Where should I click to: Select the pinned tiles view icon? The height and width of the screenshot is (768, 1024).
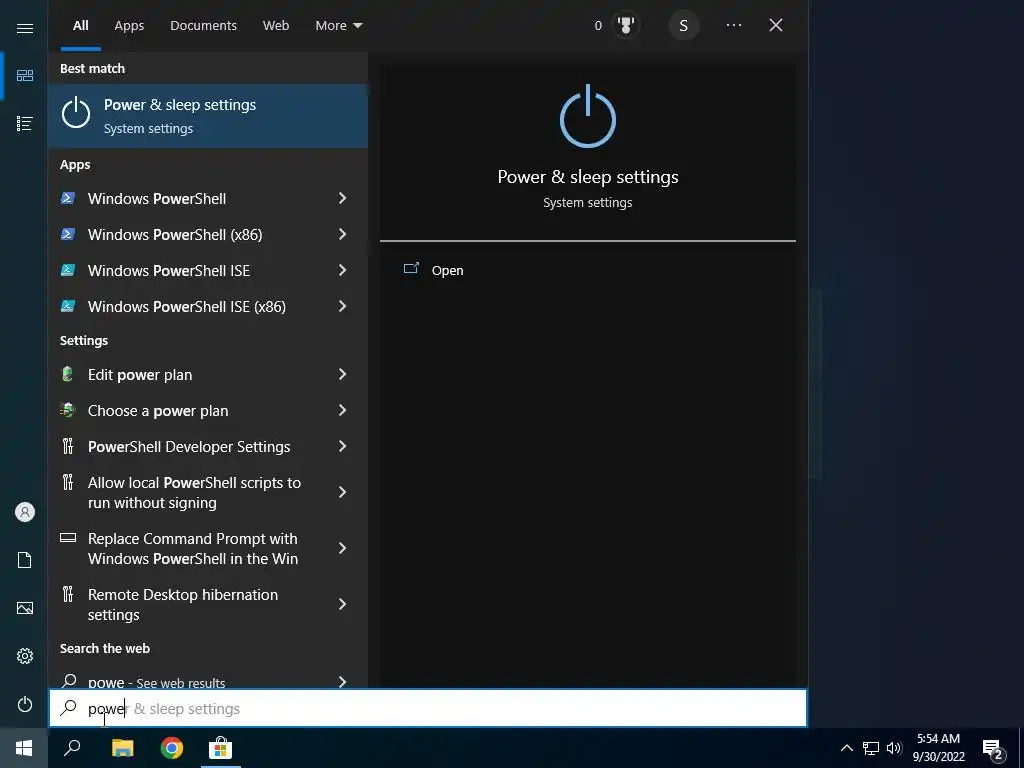coord(25,76)
